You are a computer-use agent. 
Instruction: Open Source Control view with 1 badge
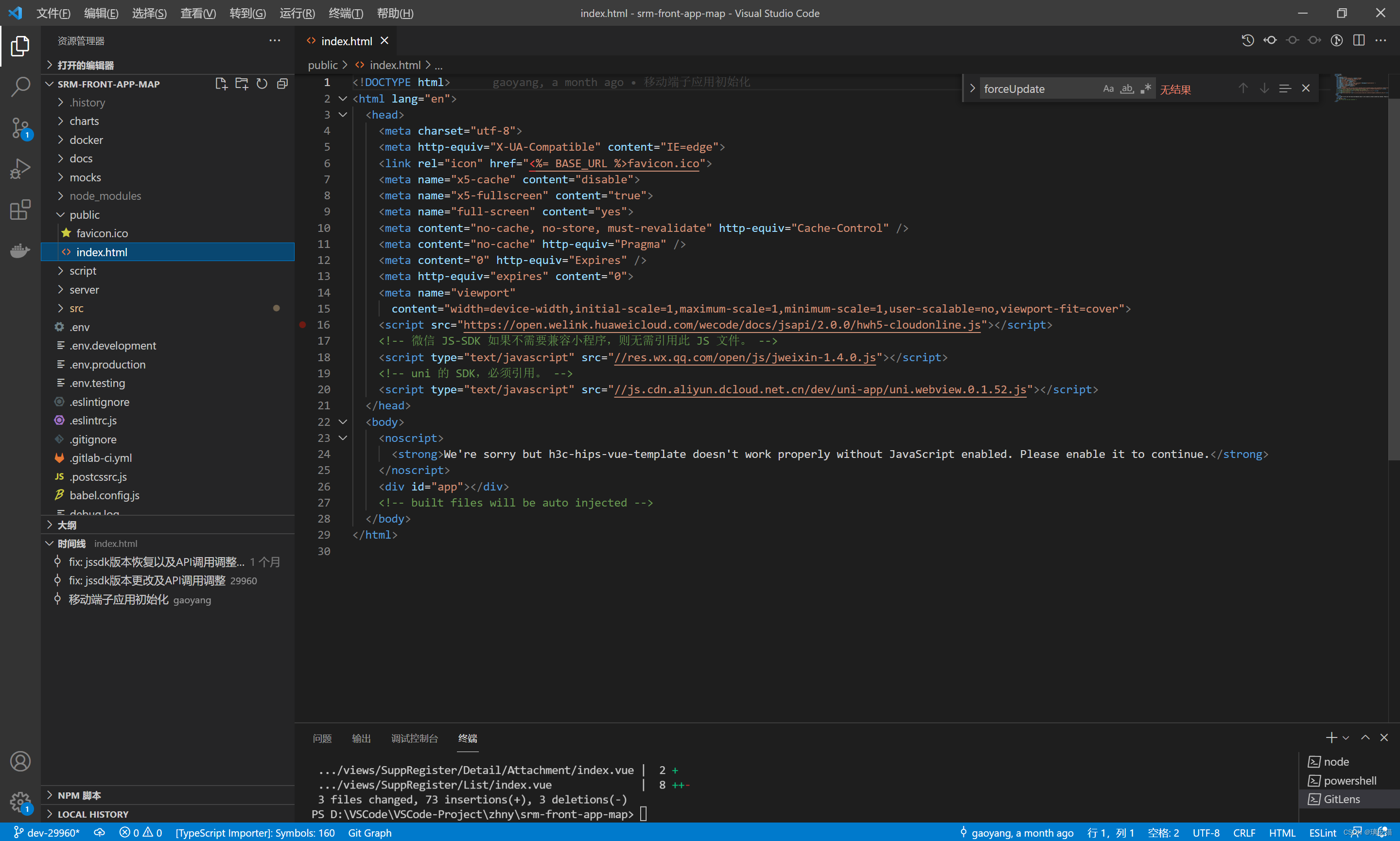20,128
